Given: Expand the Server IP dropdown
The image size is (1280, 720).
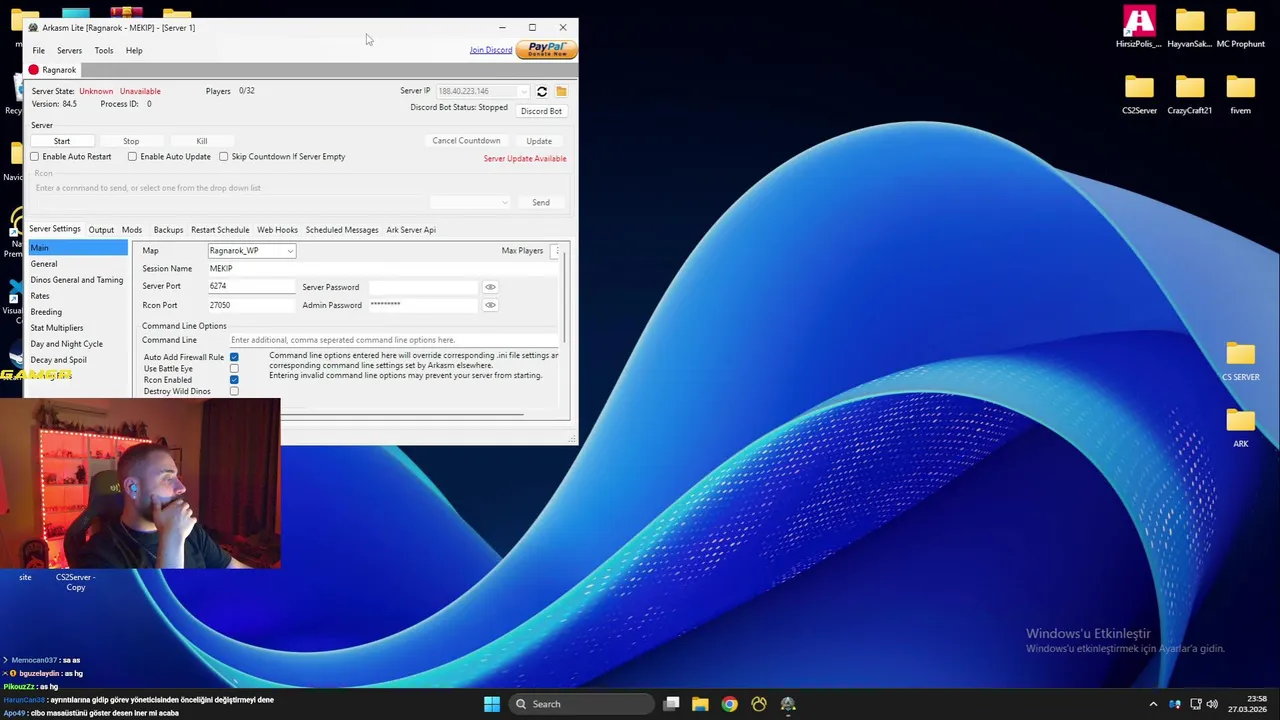Looking at the screenshot, I should tap(523, 91).
